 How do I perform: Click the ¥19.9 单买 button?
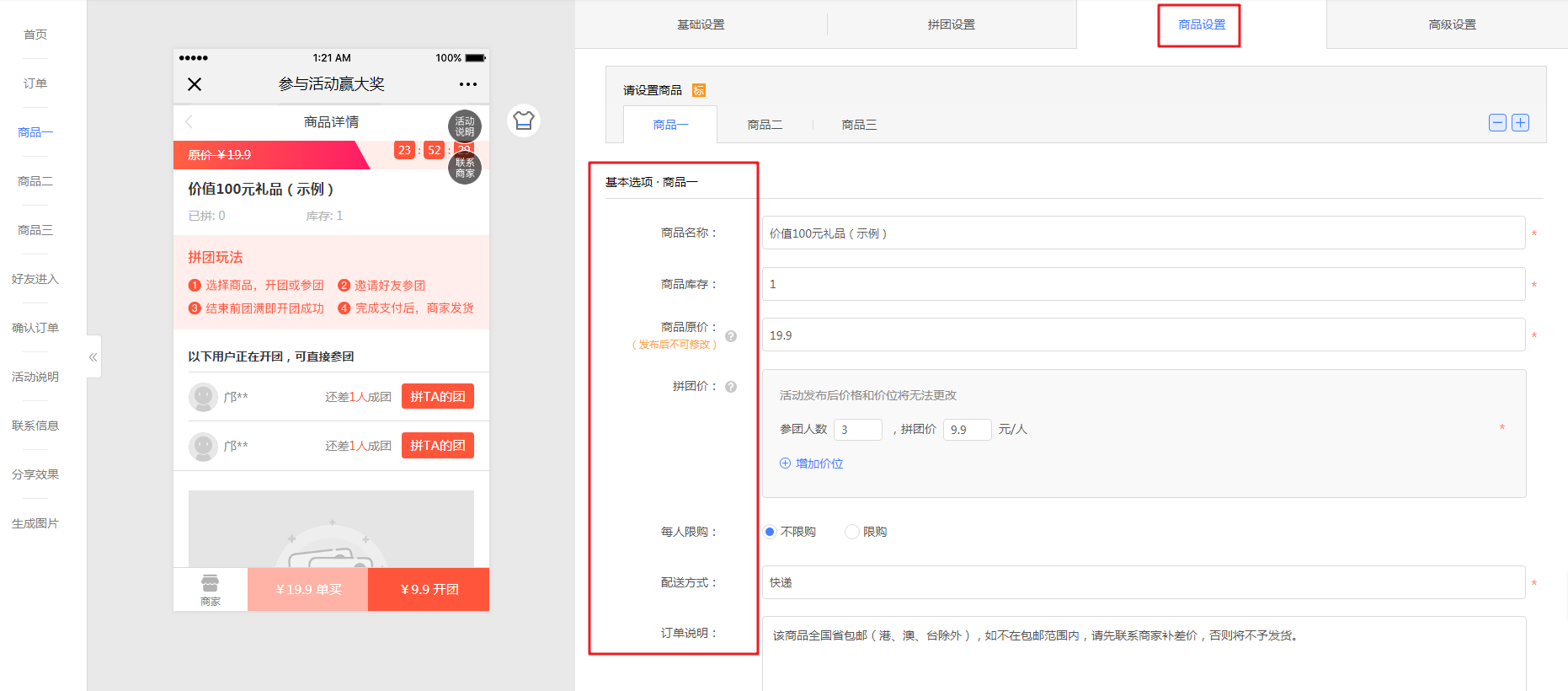coord(308,590)
